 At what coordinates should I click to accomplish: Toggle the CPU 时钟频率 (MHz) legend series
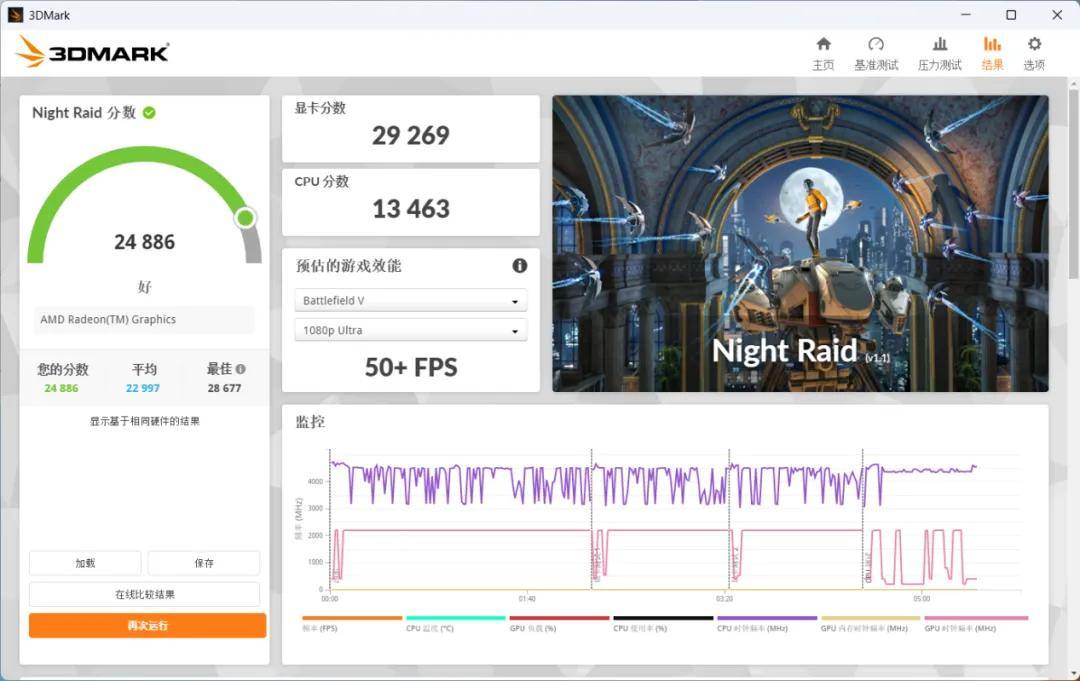click(x=767, y=624)
